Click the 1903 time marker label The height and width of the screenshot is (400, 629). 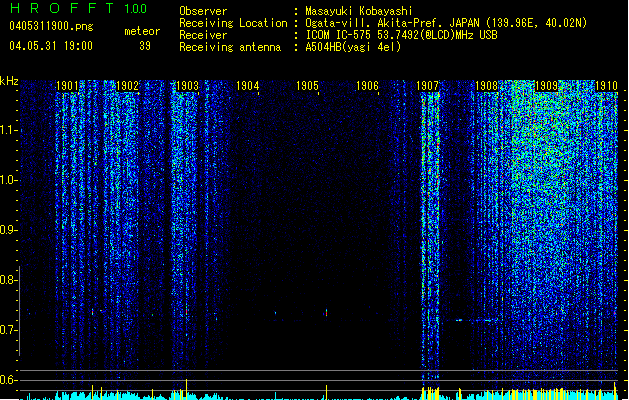[187, 86]
